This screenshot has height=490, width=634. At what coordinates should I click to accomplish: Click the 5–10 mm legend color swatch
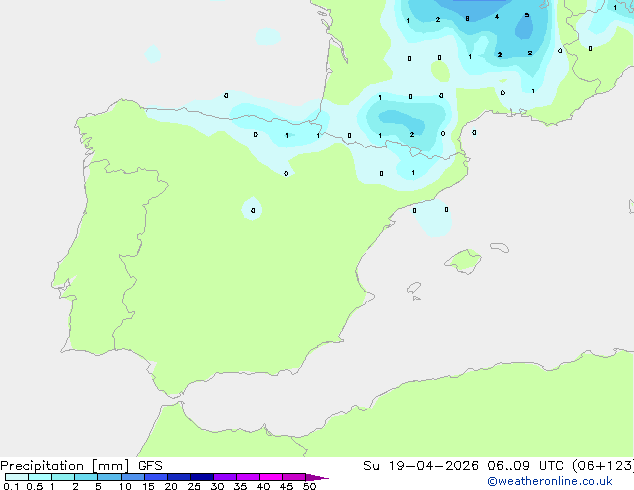click(x=109, y=477)
